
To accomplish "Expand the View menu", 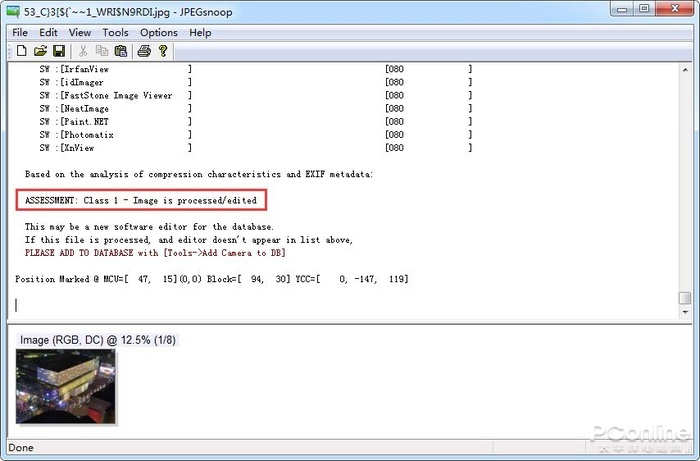I will click(x=79, y=32).
